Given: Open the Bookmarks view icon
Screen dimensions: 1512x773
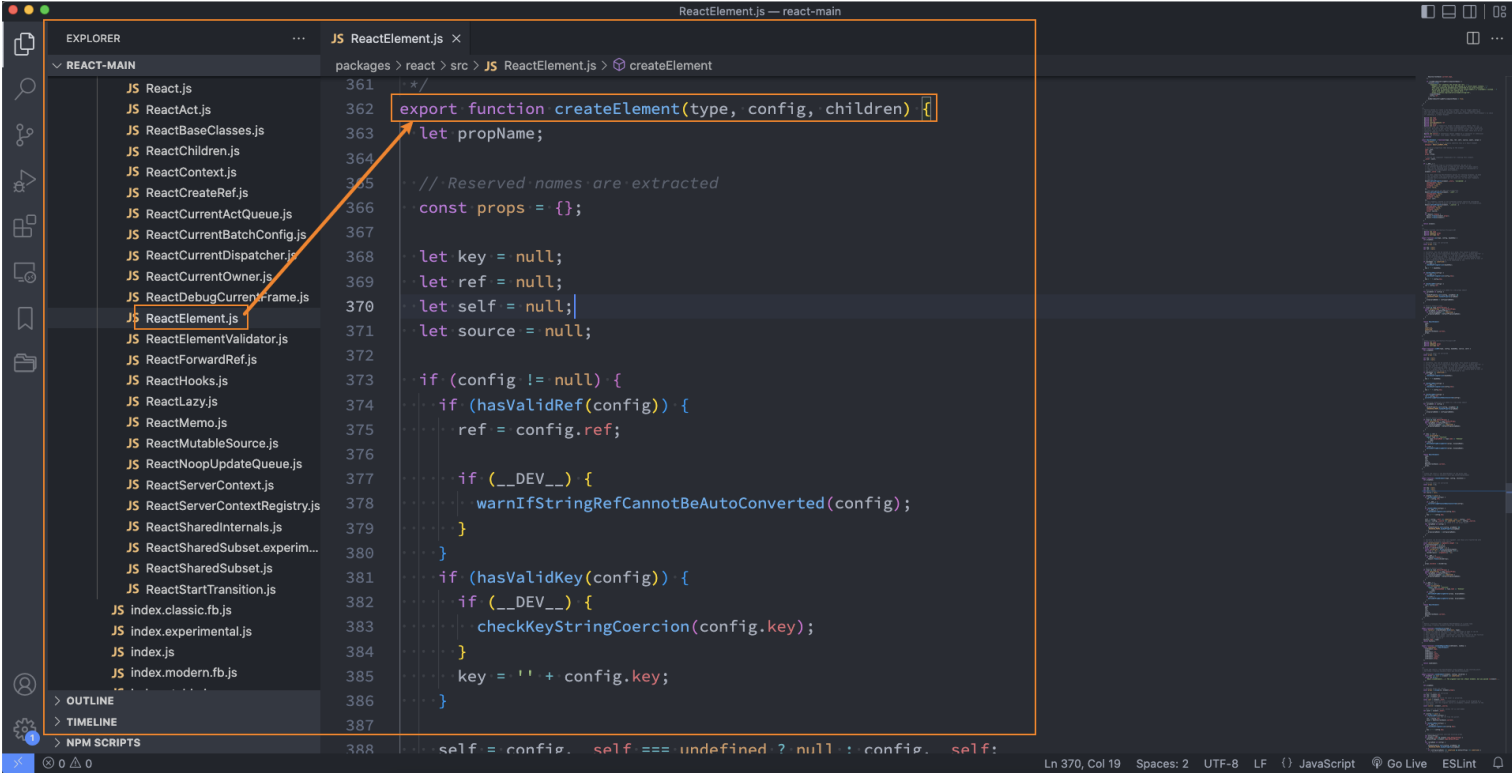Looking at the screenshot, I should coord(25,318).
